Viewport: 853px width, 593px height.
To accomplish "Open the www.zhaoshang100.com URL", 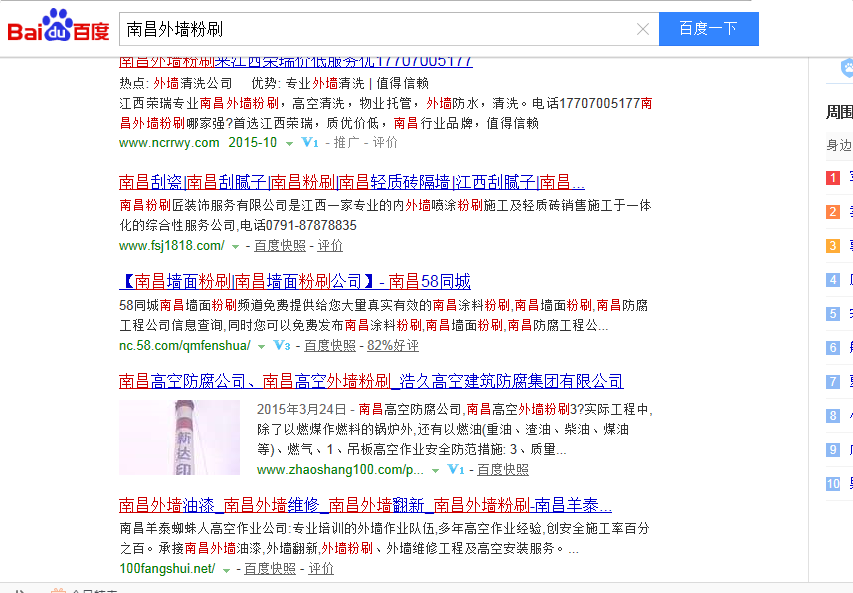I will pos(340,470).
